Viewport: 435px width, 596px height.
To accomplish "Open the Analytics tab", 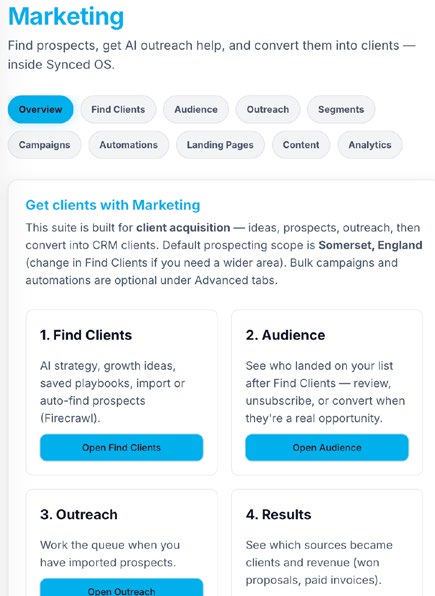I will [370, 145].
